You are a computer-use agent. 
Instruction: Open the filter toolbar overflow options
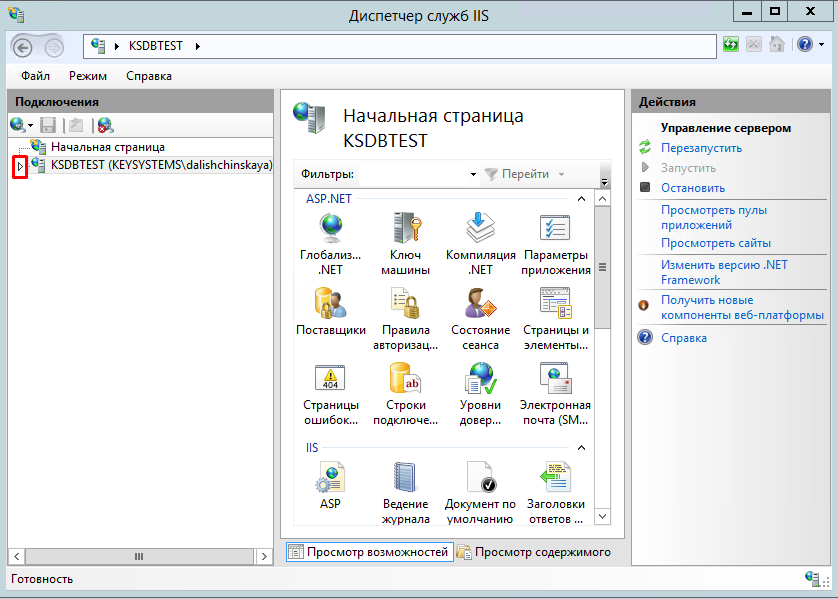click(604, 182)
